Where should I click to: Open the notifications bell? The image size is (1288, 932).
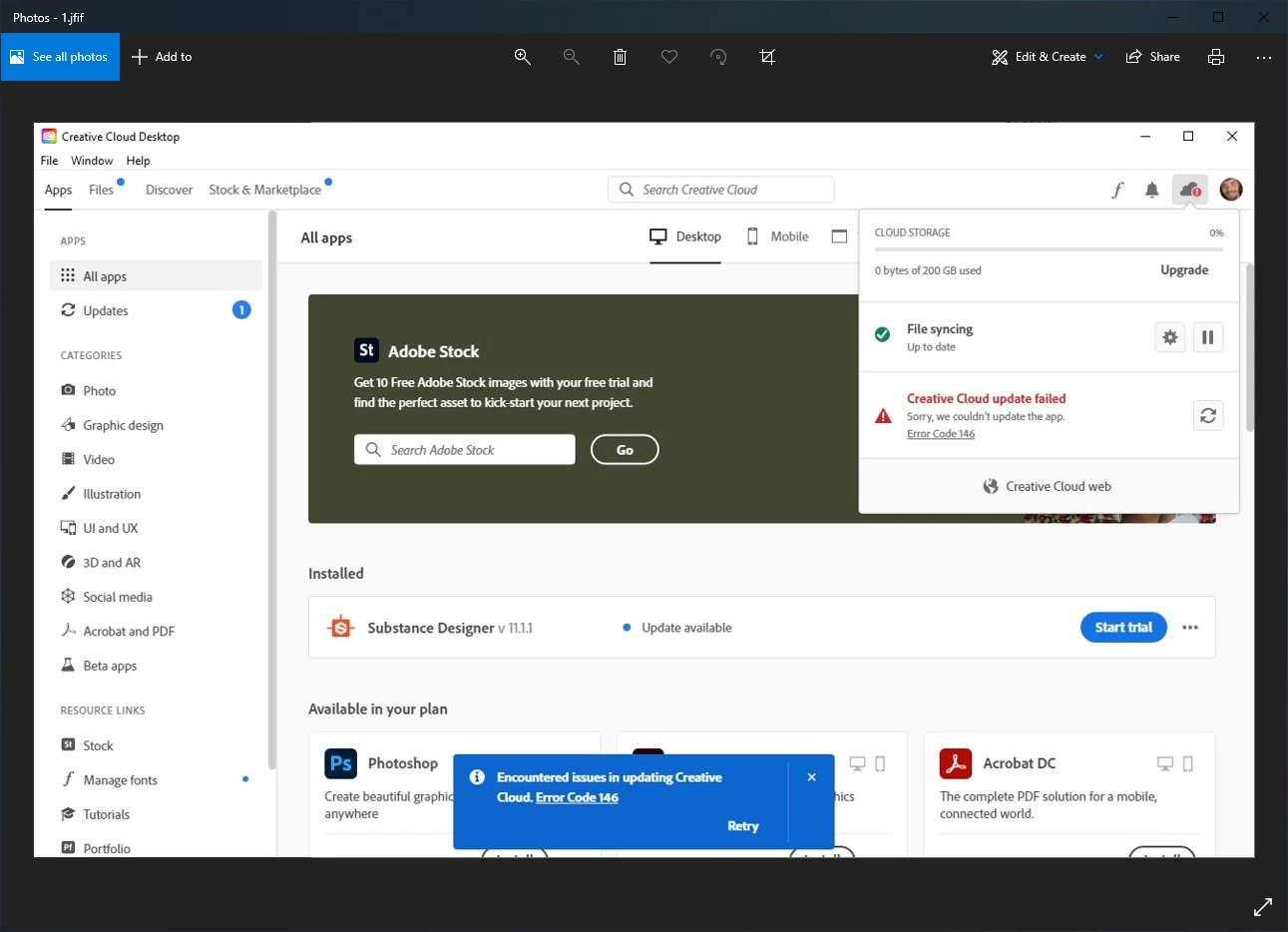click(x=1151, y=190)
